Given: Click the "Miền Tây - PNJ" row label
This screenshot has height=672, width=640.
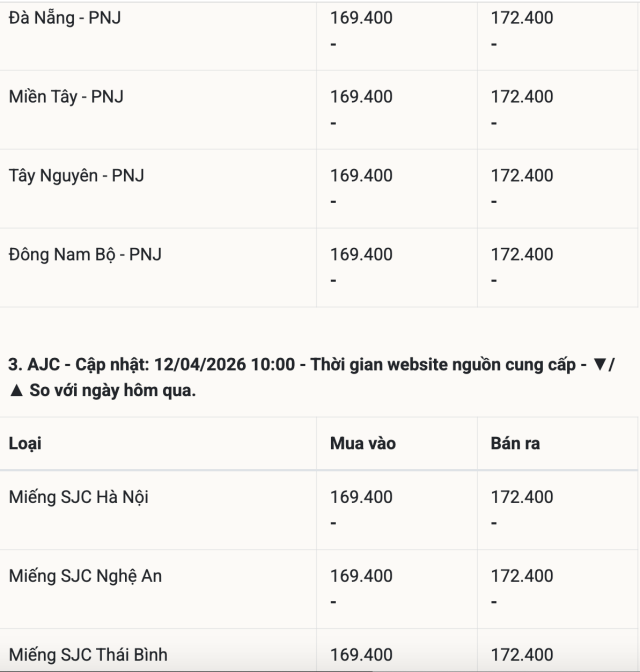Looking at the screenshot, I should coord(66,97).
